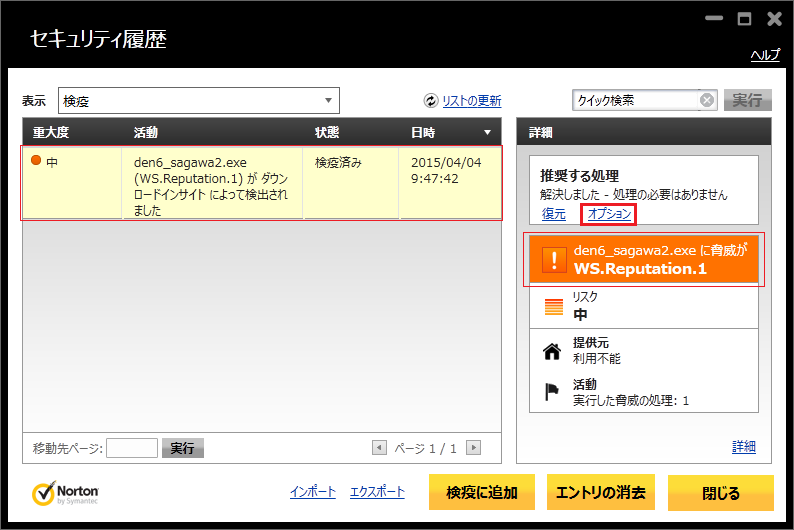Click the refresh icon beside リストの更新
This screenshot has width=794, height=530.
tap(430, 101)
